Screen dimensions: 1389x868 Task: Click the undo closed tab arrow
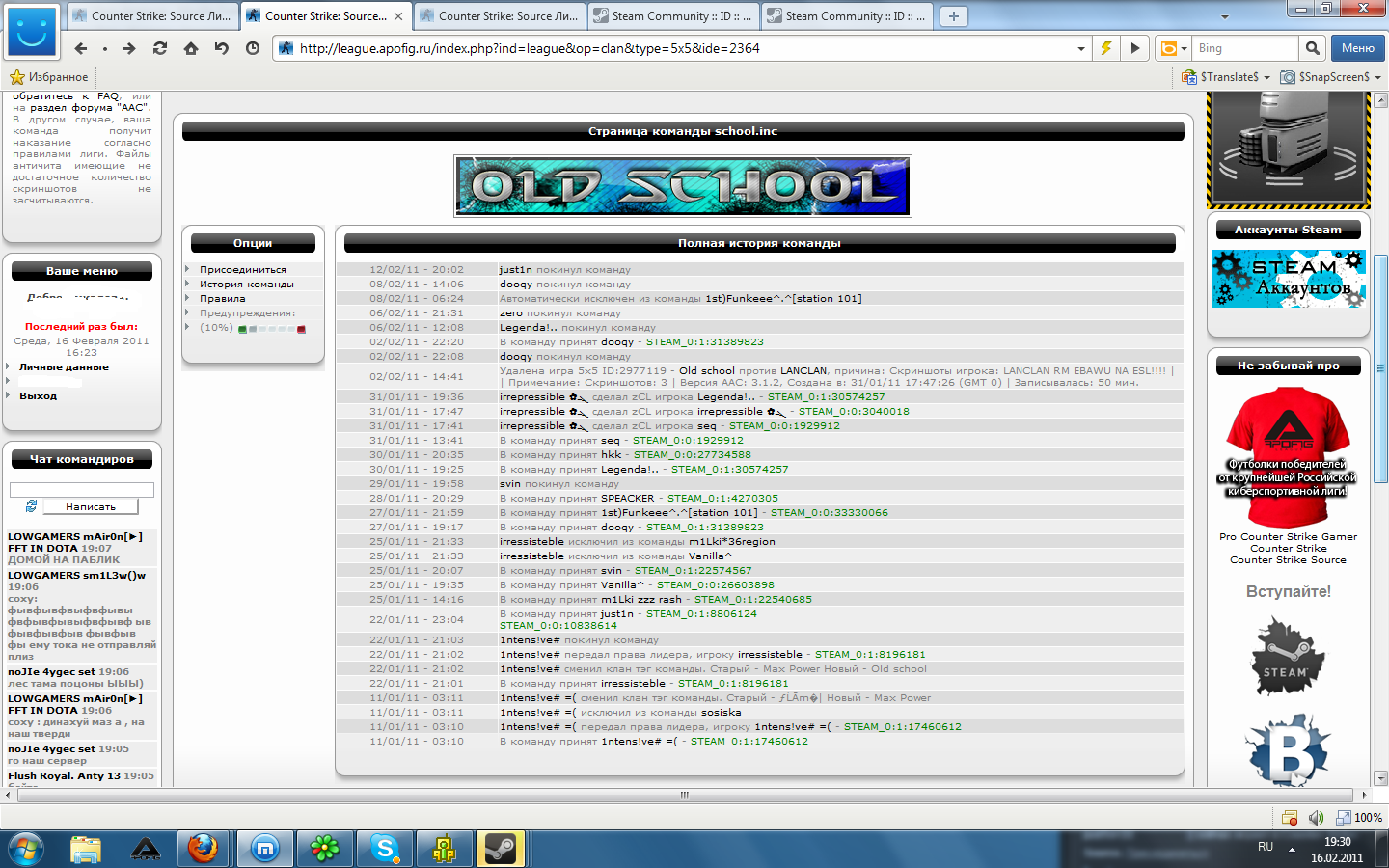tap(222, 48)
